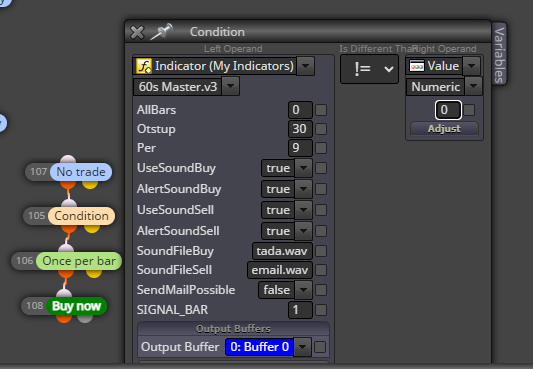The width and height of the screenshot is (533, 369).
Task: Click the Adjust button
Action: (444, 129)
